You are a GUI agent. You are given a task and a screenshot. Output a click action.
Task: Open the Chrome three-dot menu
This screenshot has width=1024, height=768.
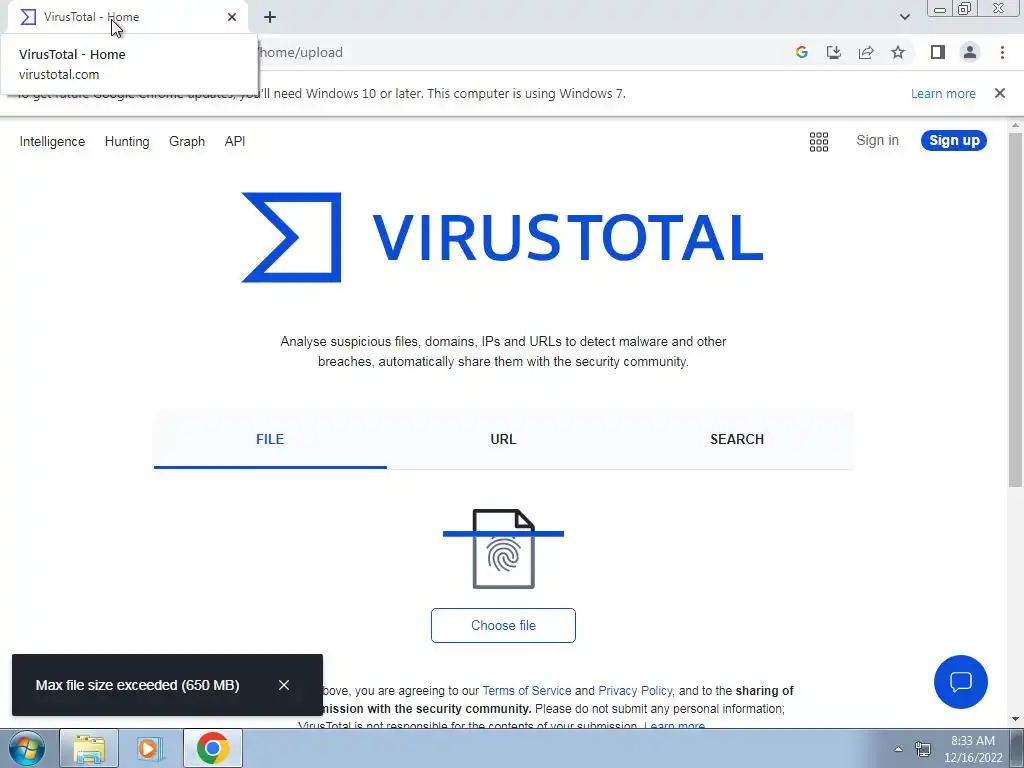coord(1002,52)
